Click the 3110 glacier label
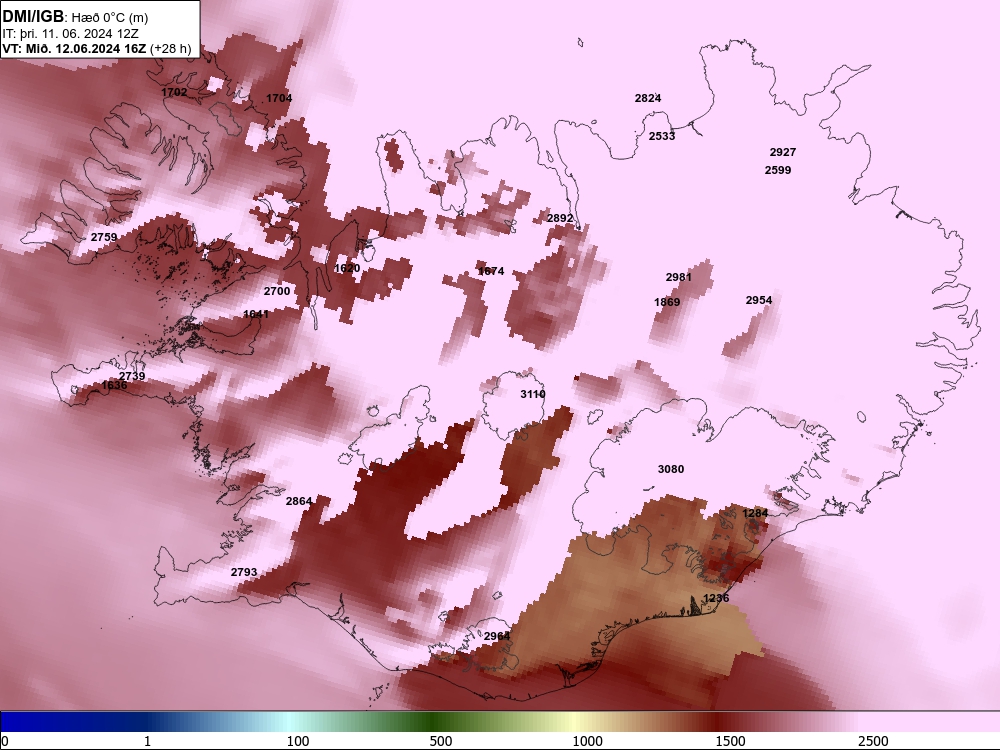Viewport: 1000px width, 750px height. pos(533,395)
